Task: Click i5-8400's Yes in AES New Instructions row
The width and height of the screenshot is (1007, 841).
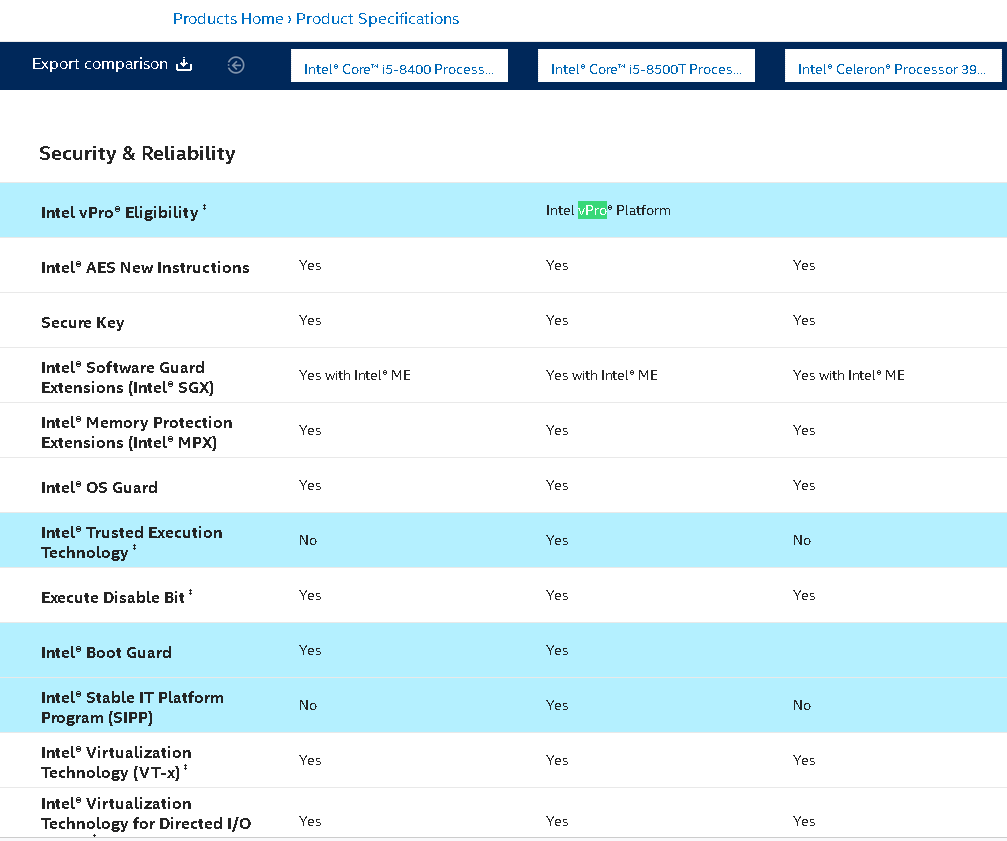Action: (310, 265)
